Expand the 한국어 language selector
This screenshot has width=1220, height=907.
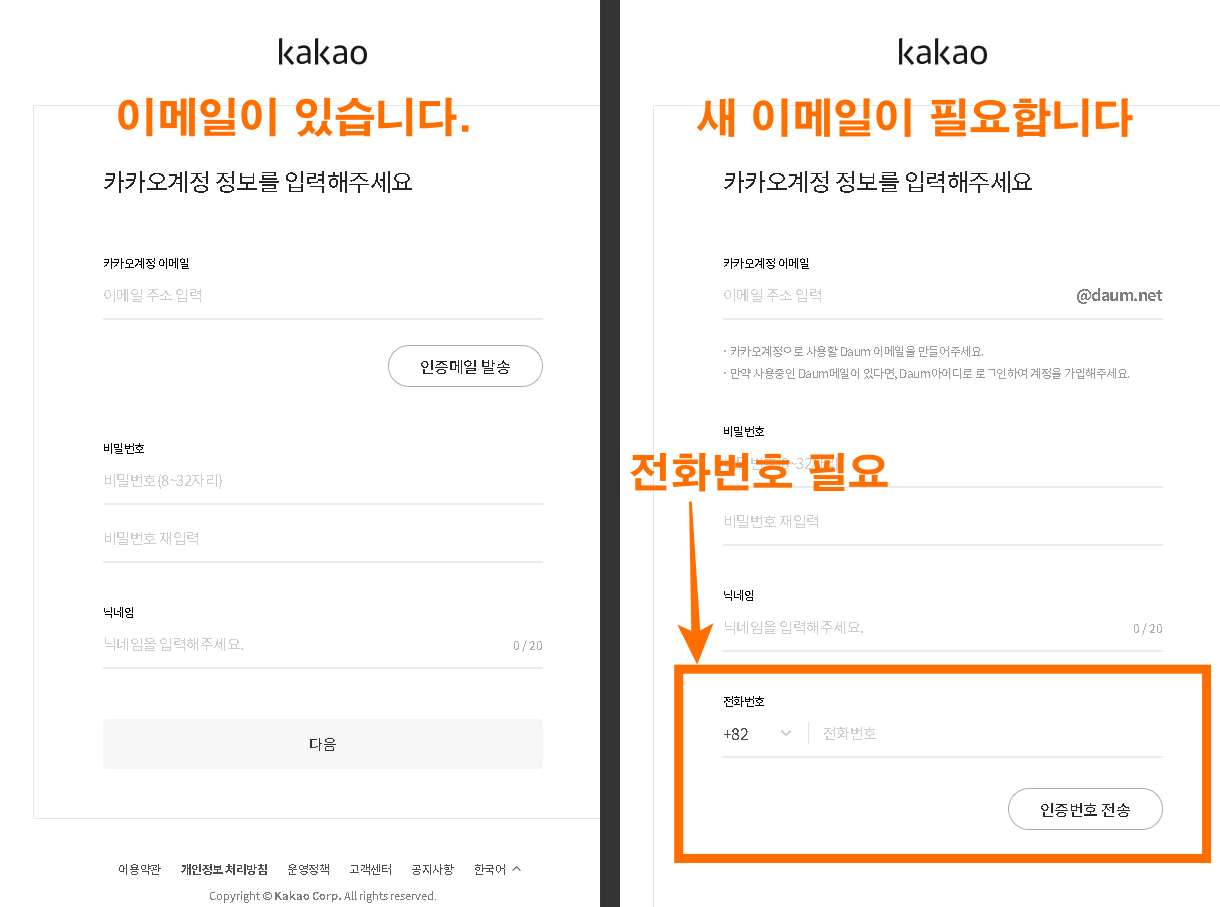497,869
